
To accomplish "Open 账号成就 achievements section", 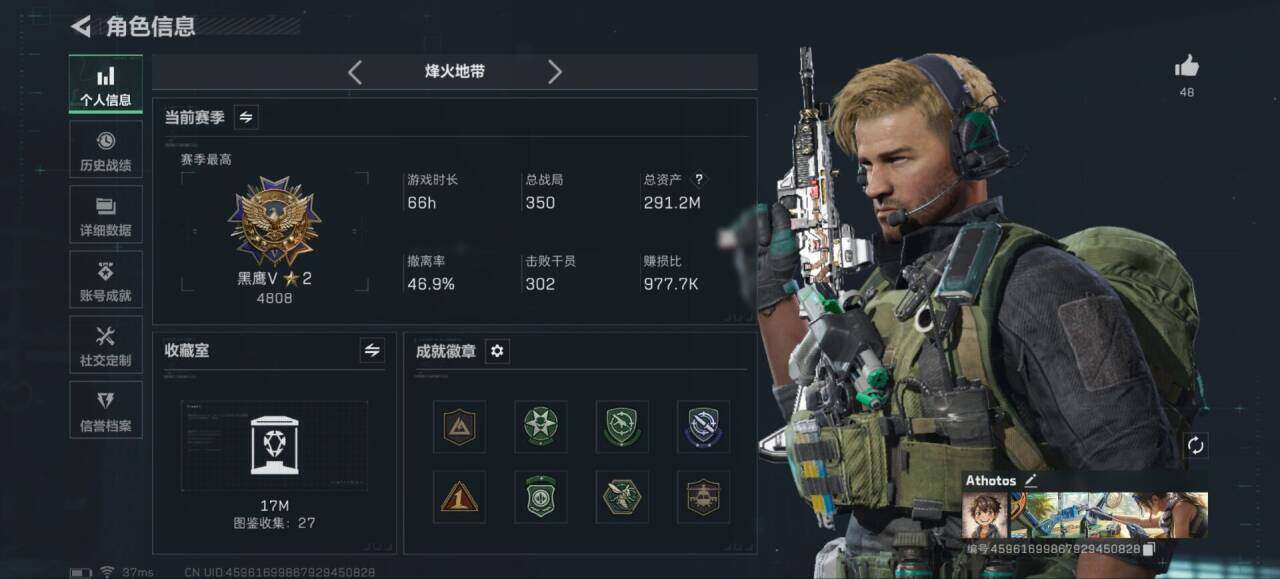I will 106,280.
